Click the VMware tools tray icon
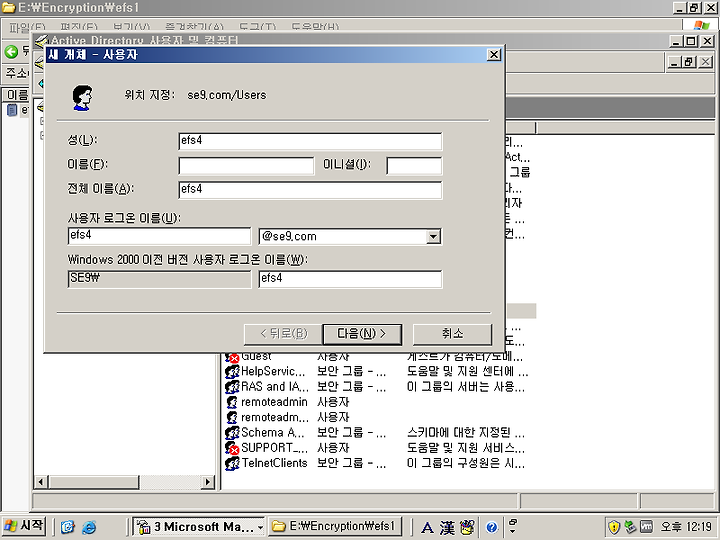 [x=646, y=527]
